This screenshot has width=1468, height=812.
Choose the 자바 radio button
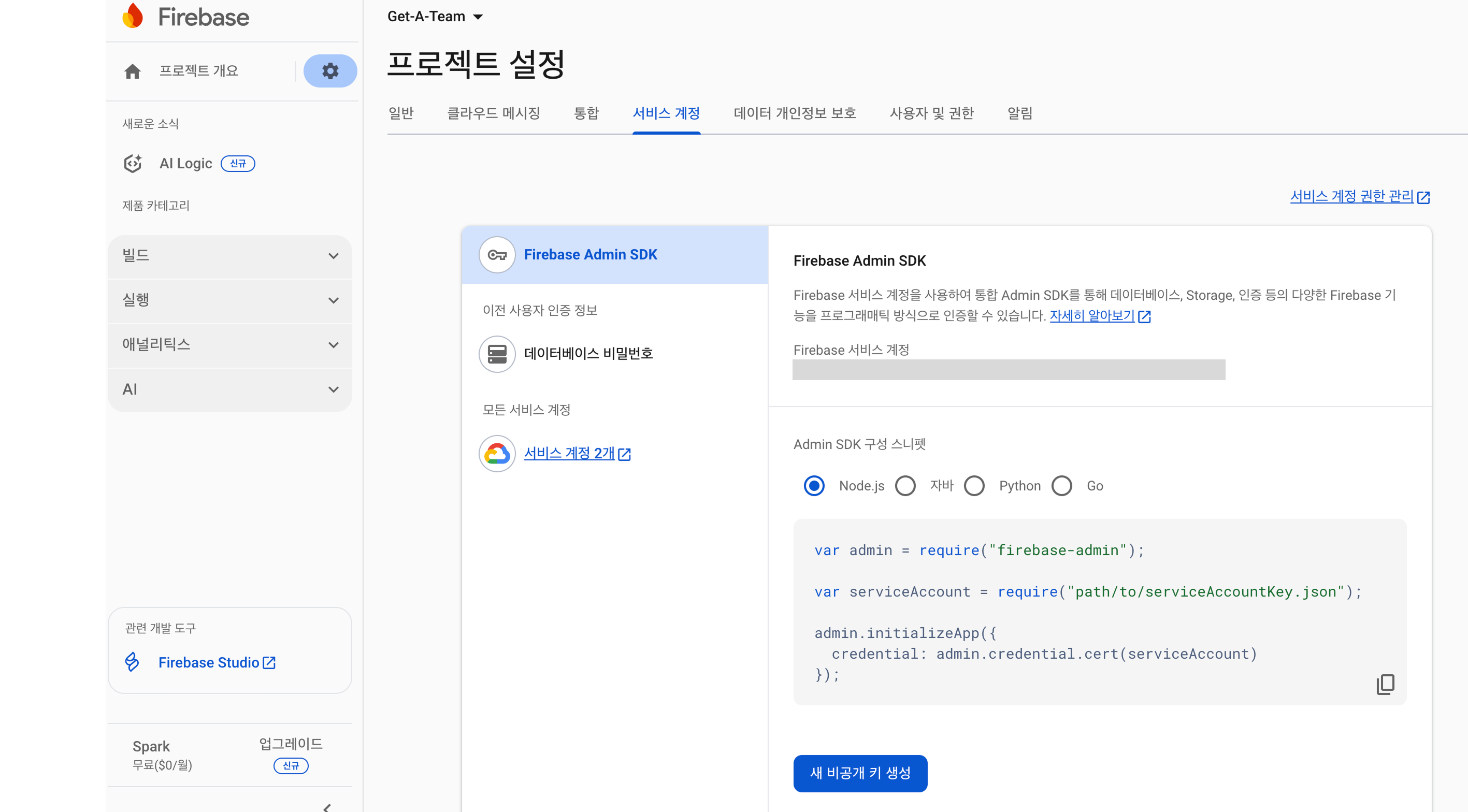(x=905, y=486)
